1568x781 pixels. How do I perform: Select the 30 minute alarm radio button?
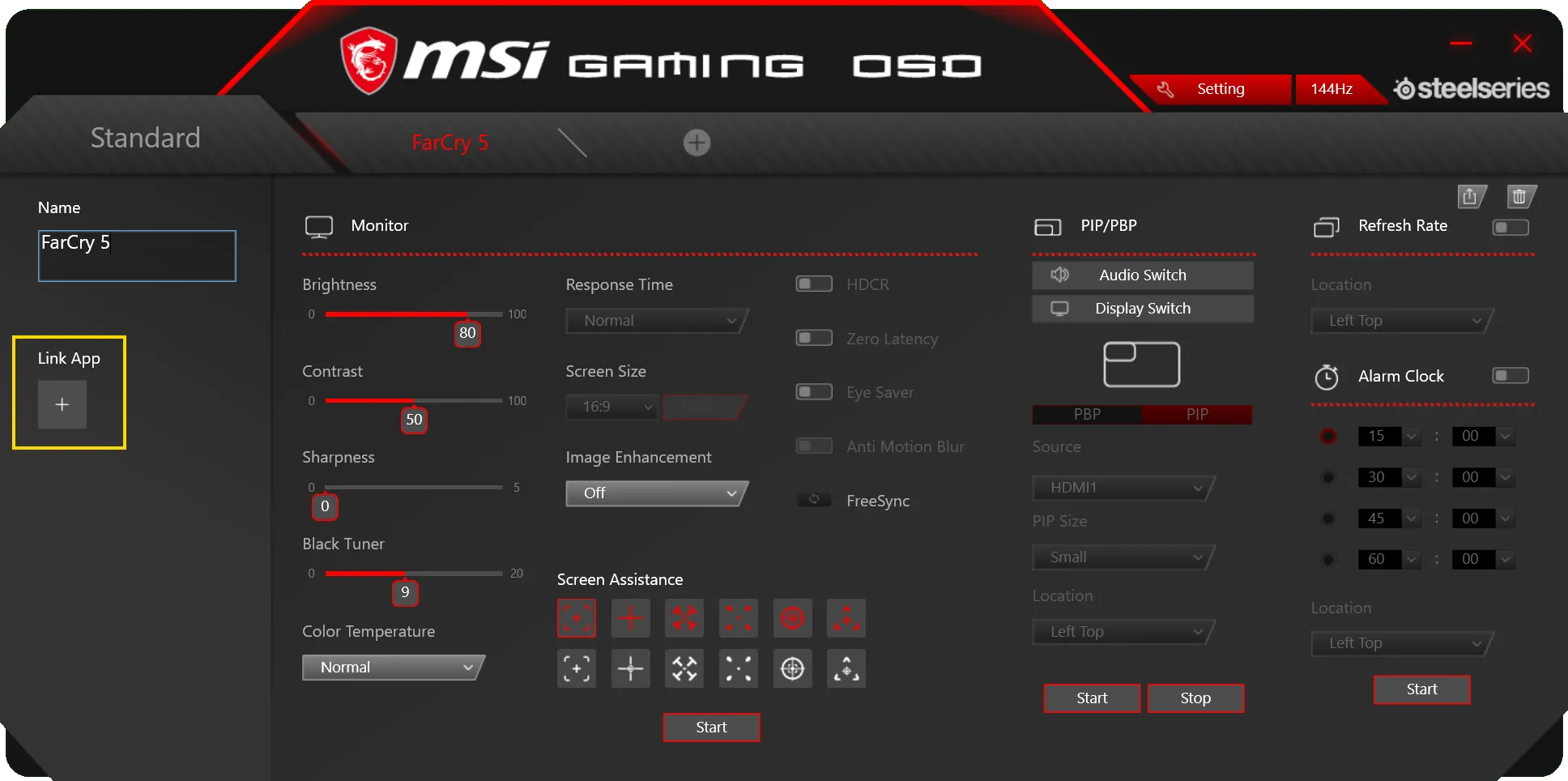[1328, 477]
